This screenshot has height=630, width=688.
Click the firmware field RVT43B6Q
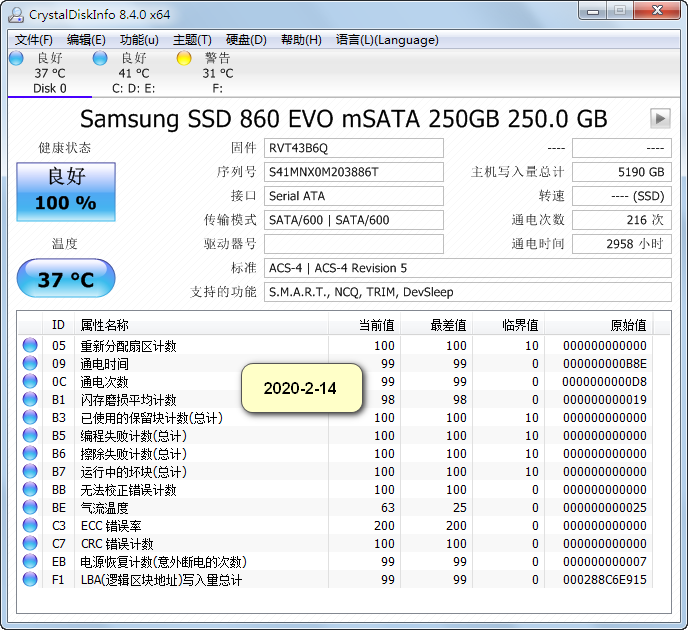[354, 148]
